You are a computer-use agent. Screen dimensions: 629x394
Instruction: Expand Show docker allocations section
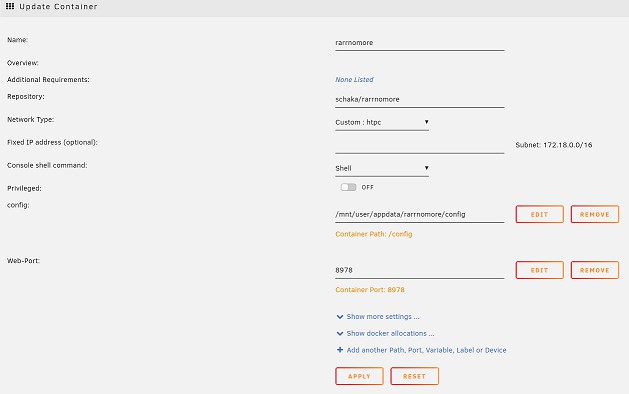tap(390, 333)
